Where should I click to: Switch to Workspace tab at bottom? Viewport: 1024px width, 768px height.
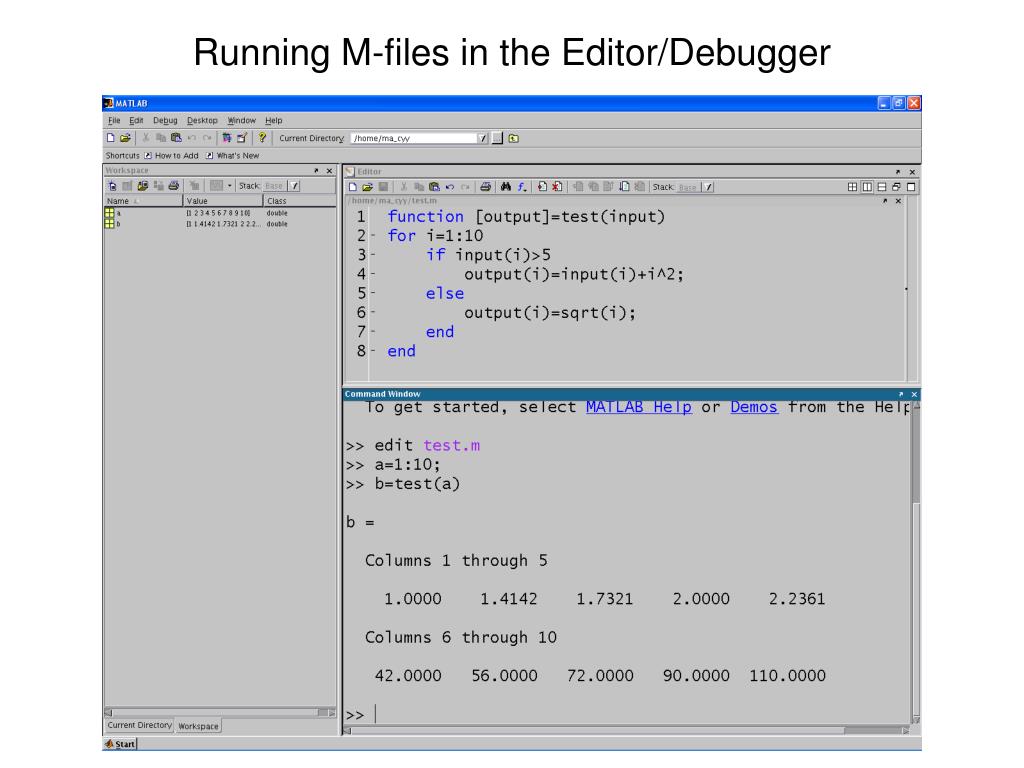[199, 726]
